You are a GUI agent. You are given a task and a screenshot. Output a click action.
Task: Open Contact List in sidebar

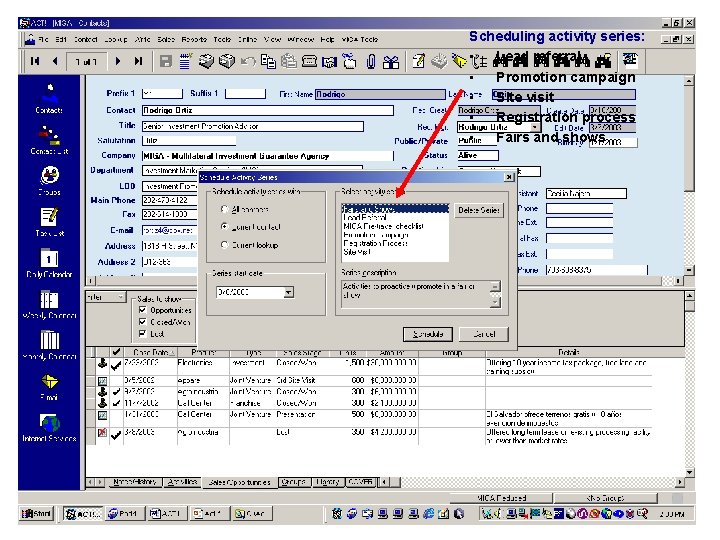(x=49, y=140)
